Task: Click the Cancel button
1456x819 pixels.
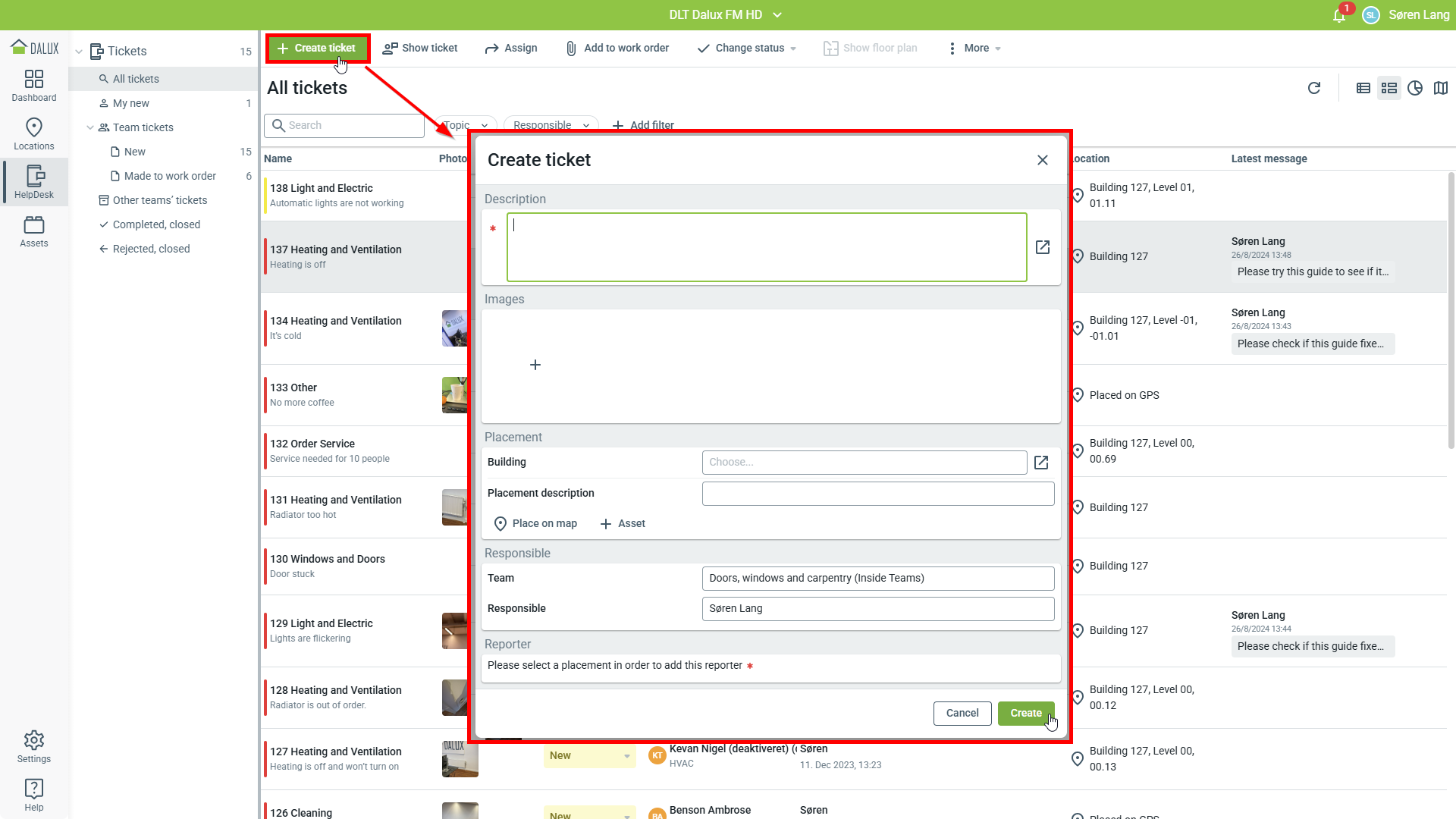Action: pos(962,713)
